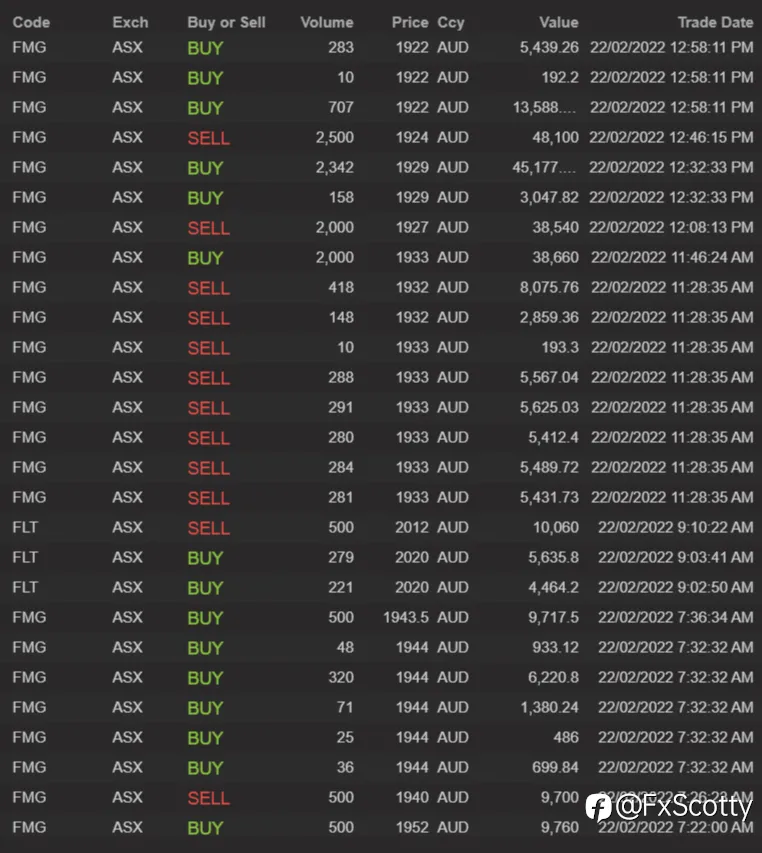Click FLT code in the 10,060 value row
Screen dimensions: 762x853
(25, 527)
